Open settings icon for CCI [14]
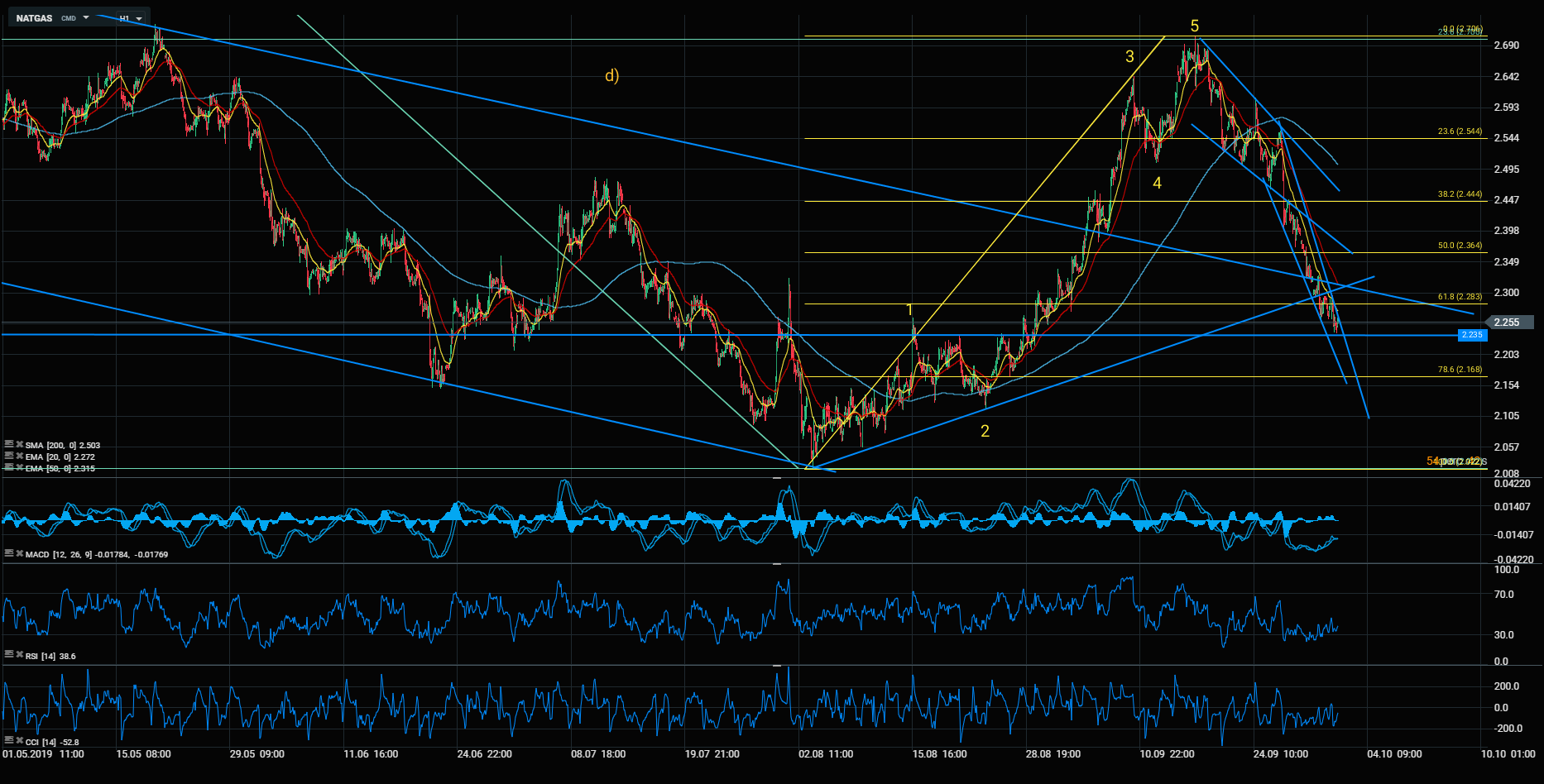Image resolution: width=1544 pixels, height=784 pixels. [9, 741]
